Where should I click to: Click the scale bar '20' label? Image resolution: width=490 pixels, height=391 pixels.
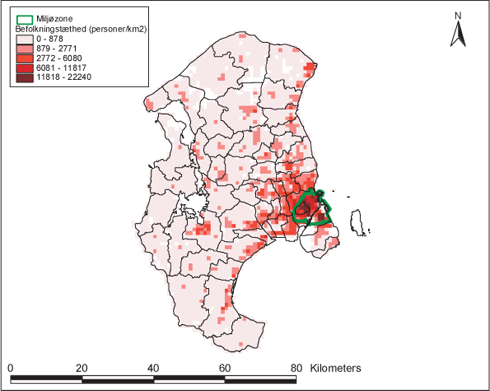point(82,368)
